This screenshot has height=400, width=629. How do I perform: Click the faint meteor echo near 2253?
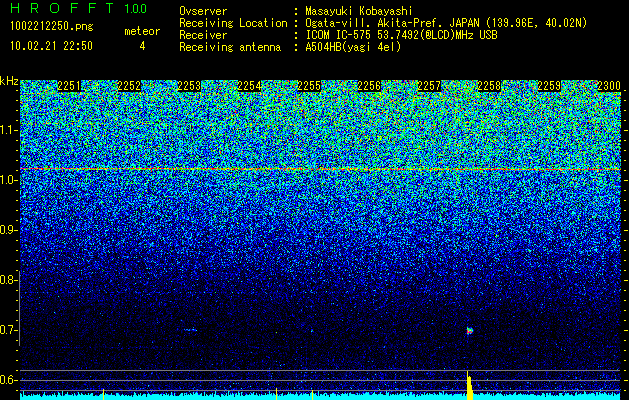coord(190,330)
